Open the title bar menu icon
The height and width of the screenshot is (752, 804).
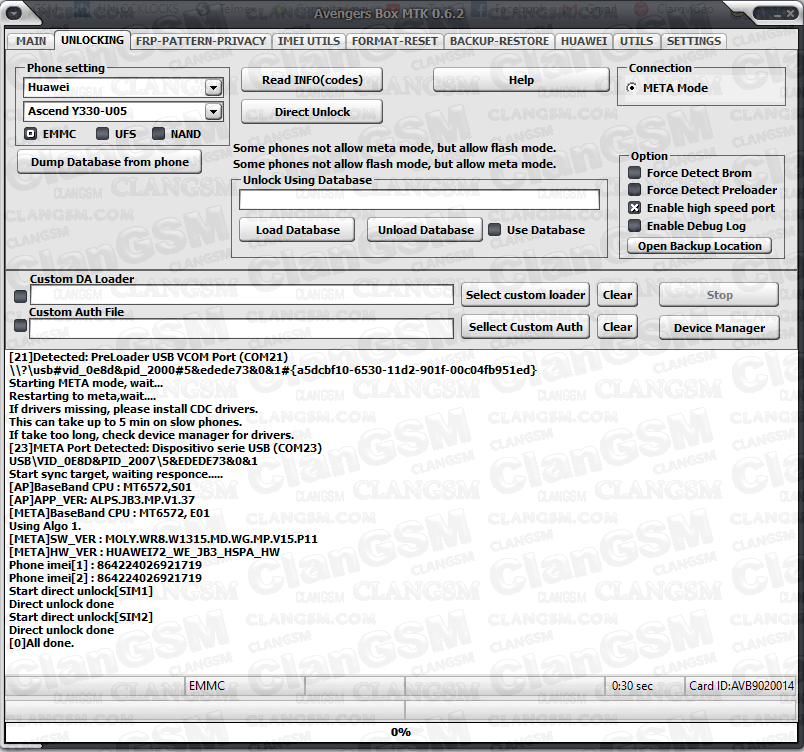(13, 13)
